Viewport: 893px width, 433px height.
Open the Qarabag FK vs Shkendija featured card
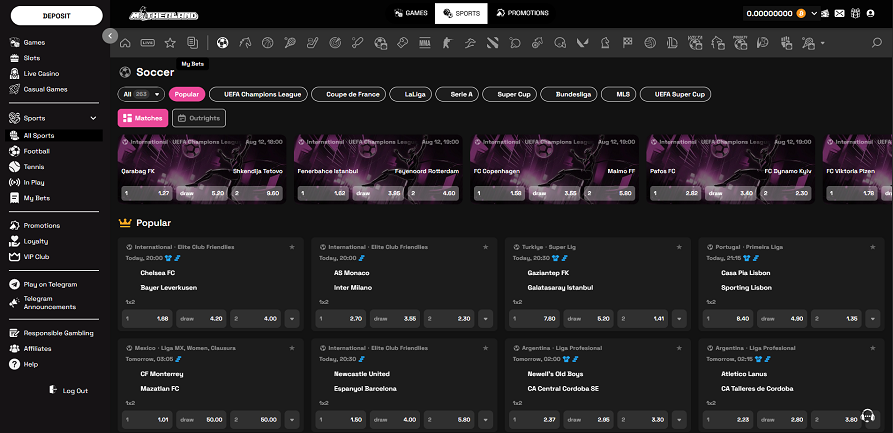click(202, 169)
